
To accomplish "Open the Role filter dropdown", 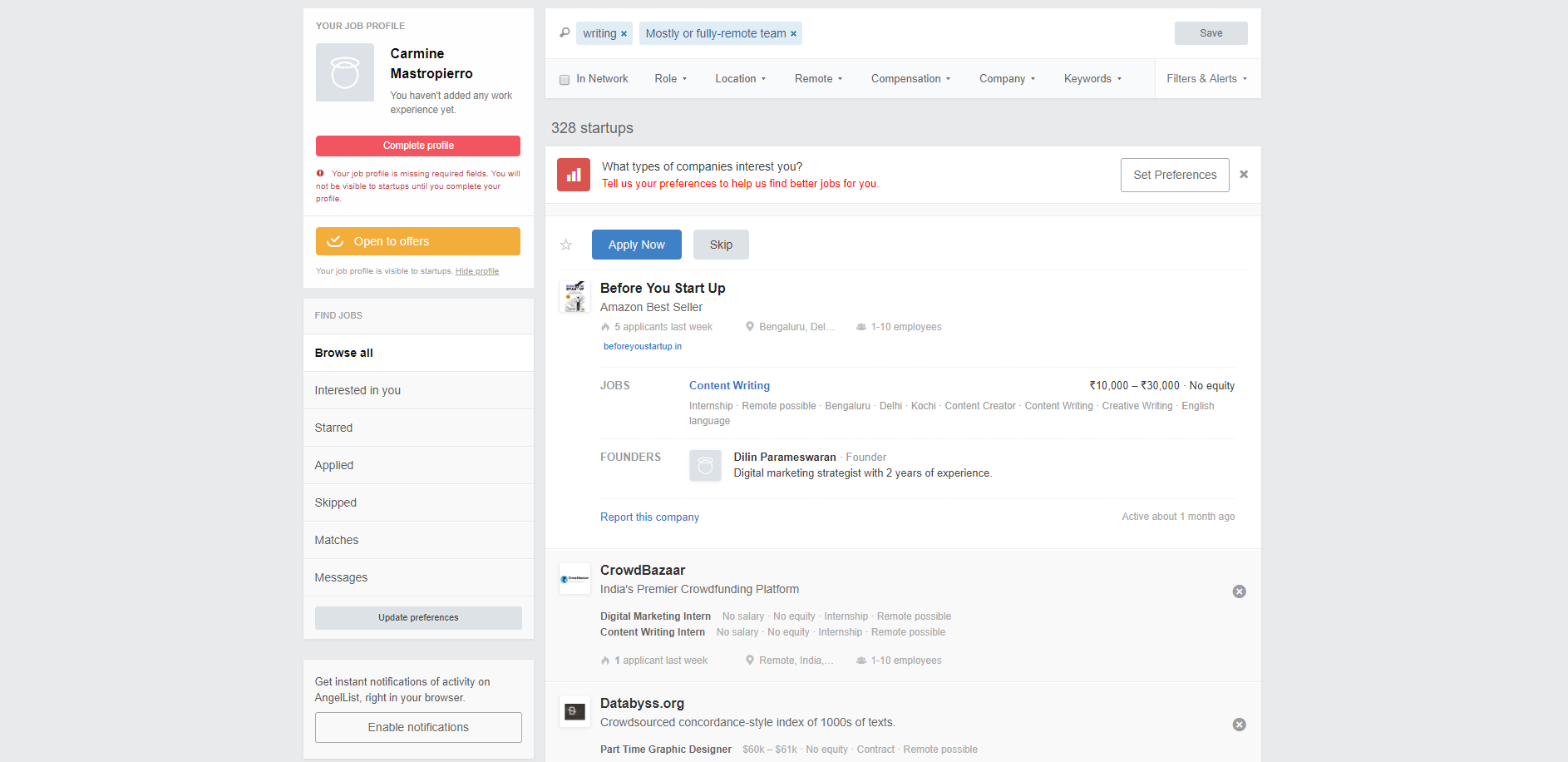I will pos(670,79).
